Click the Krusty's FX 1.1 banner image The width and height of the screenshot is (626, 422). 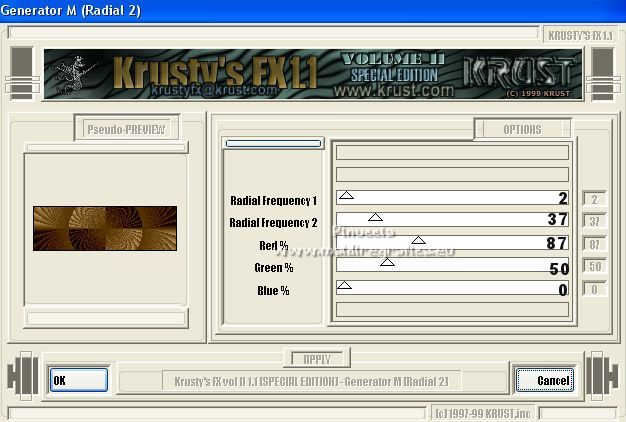[313, 75]
